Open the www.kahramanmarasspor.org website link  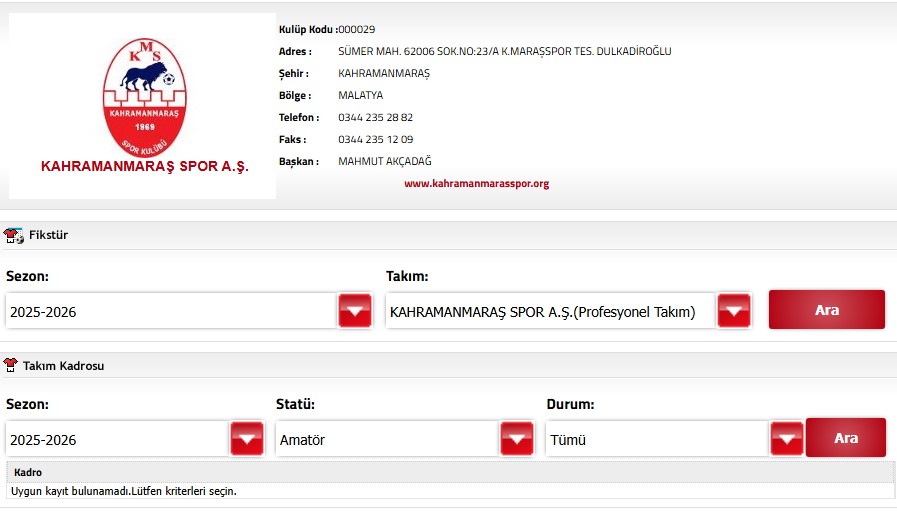[477, 184]
